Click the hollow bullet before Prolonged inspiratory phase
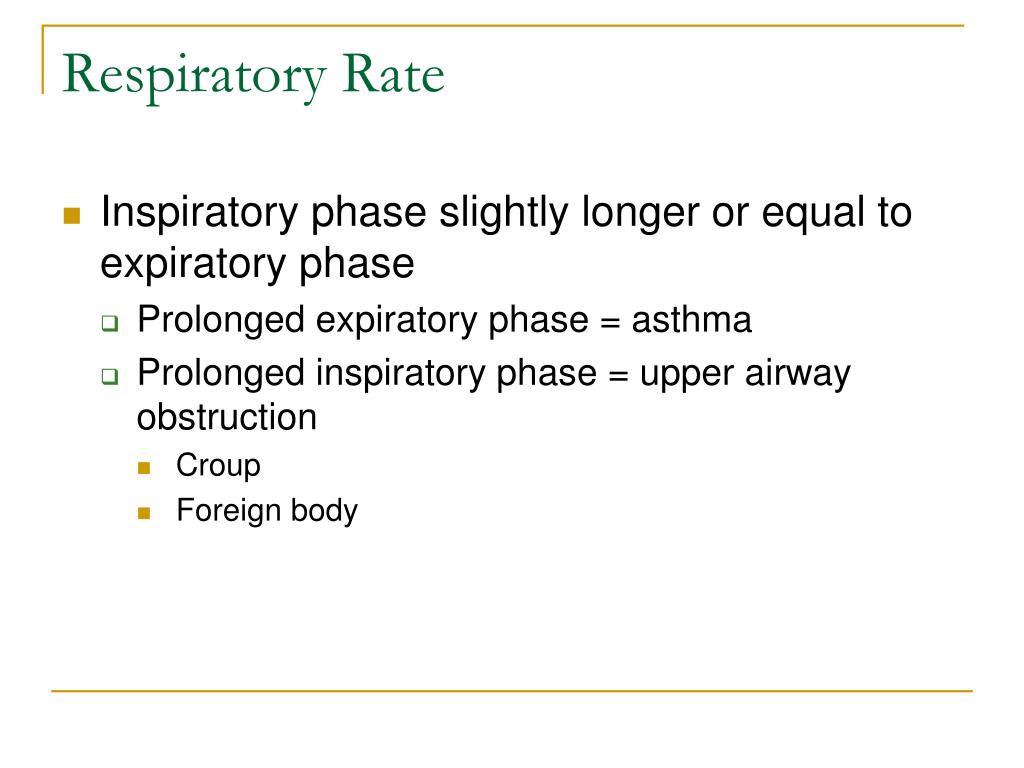Screen dimensions: 1024x768 pos(110,376)
